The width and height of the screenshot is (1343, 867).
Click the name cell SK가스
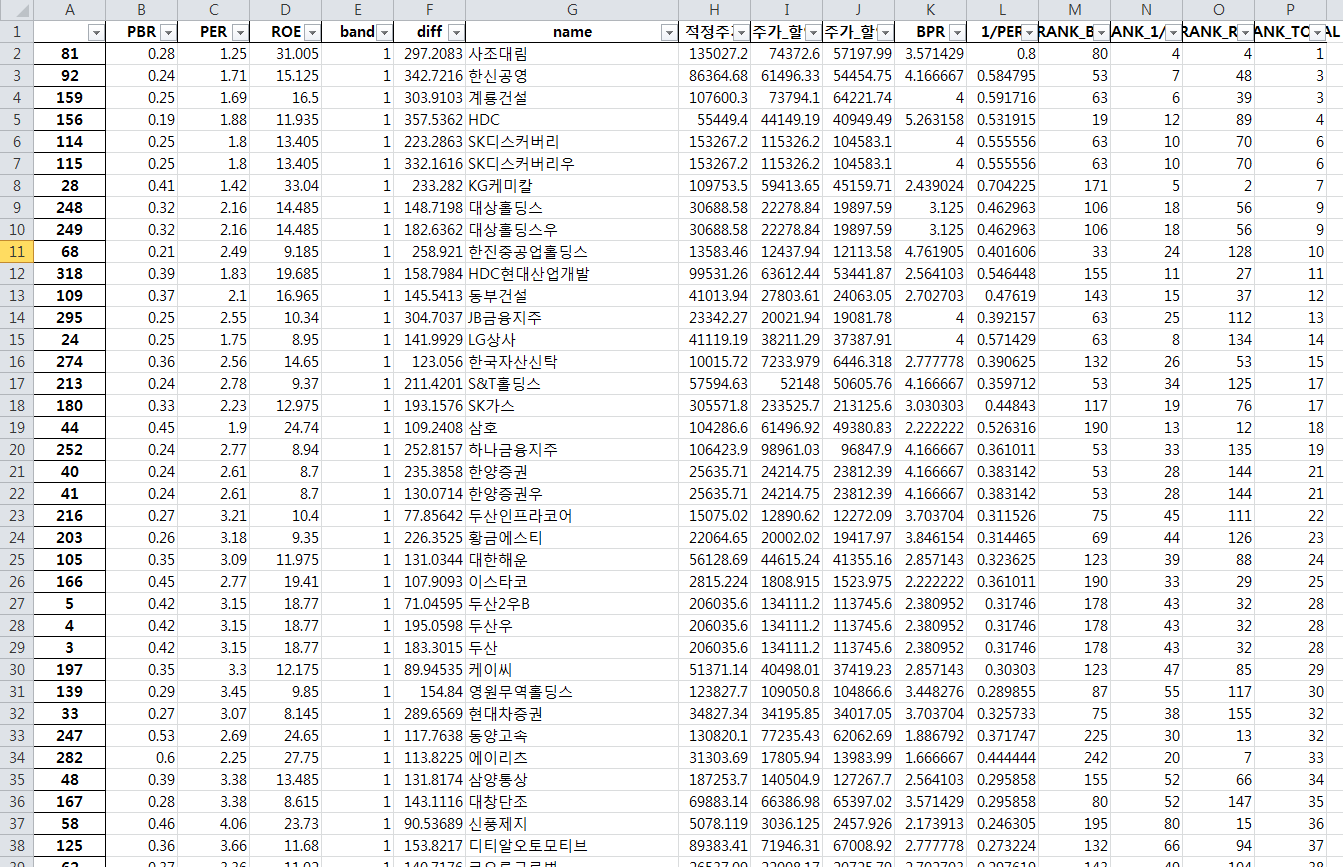point(572,406)
